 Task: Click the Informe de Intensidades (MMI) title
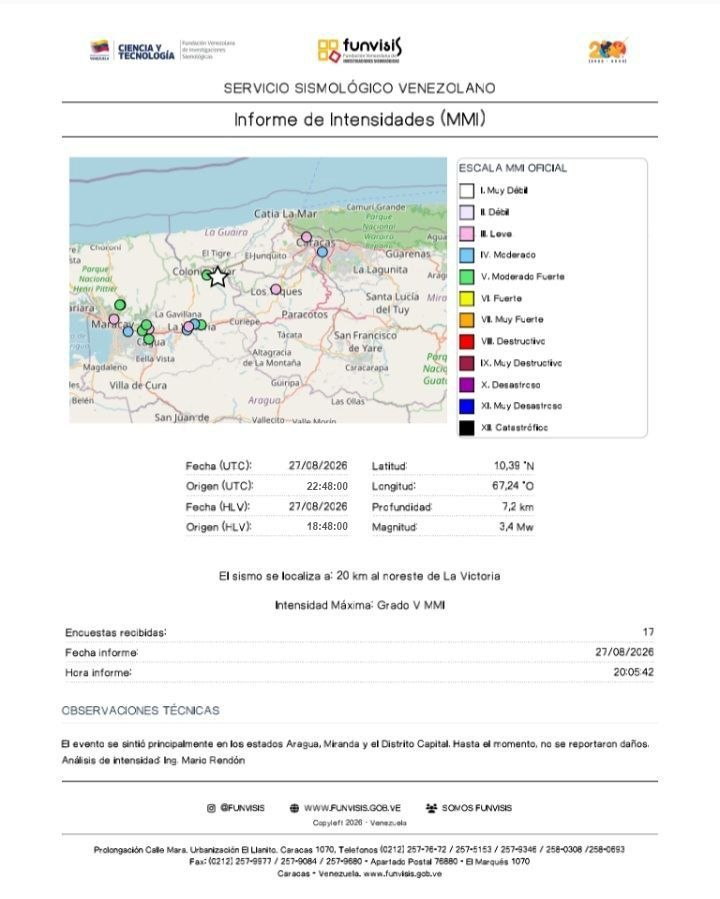[x=359, y=119]
